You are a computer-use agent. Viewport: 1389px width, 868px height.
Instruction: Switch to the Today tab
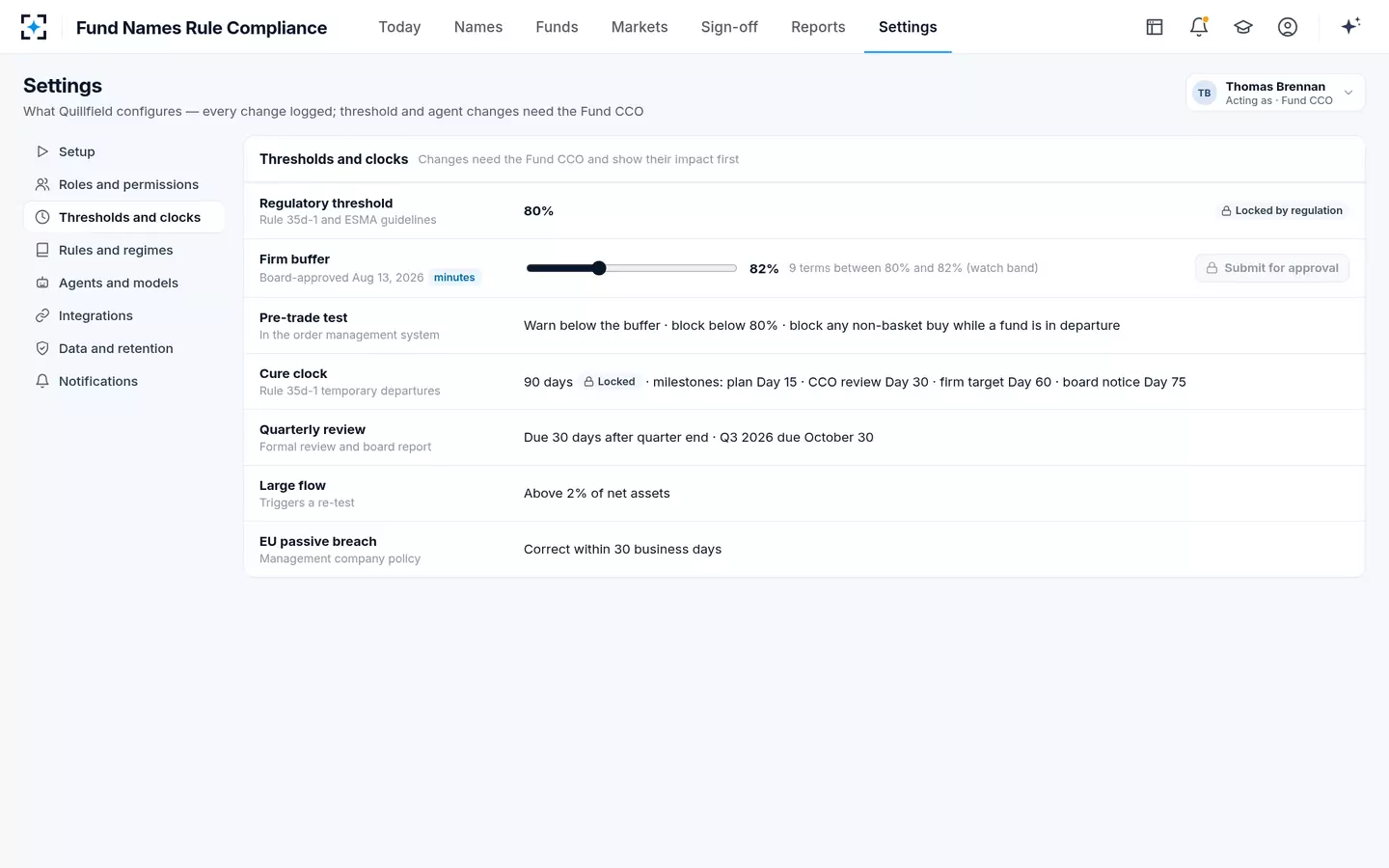(x=399, y=27)
